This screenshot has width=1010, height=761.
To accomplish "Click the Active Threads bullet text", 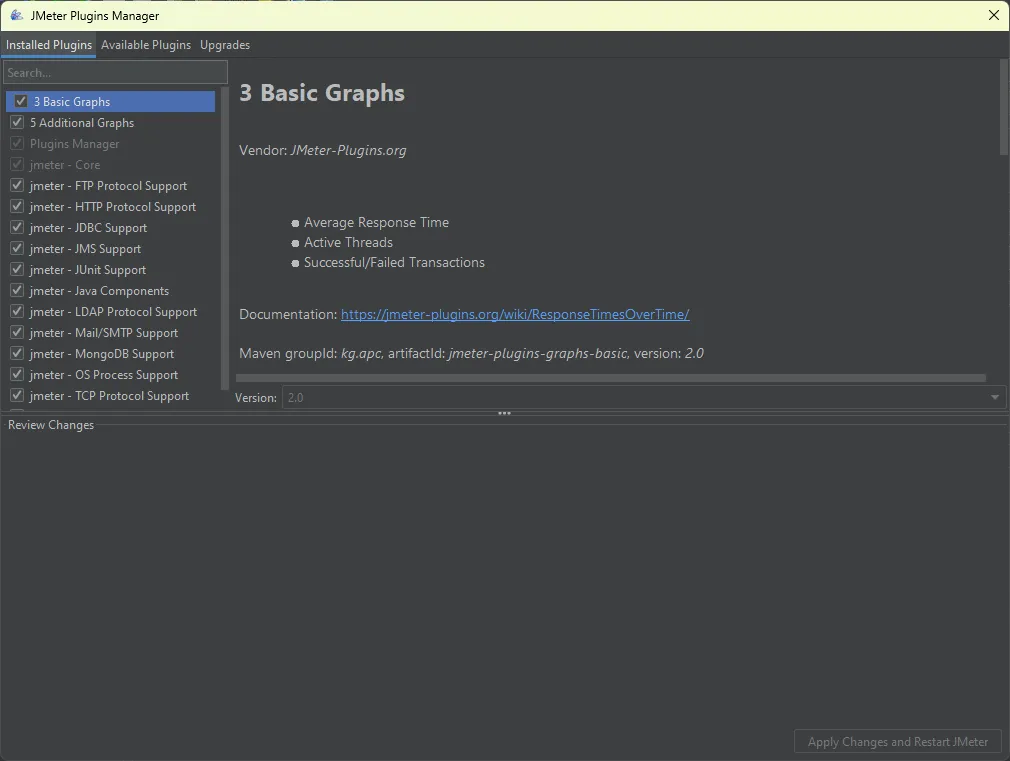I will coord(348,242).
